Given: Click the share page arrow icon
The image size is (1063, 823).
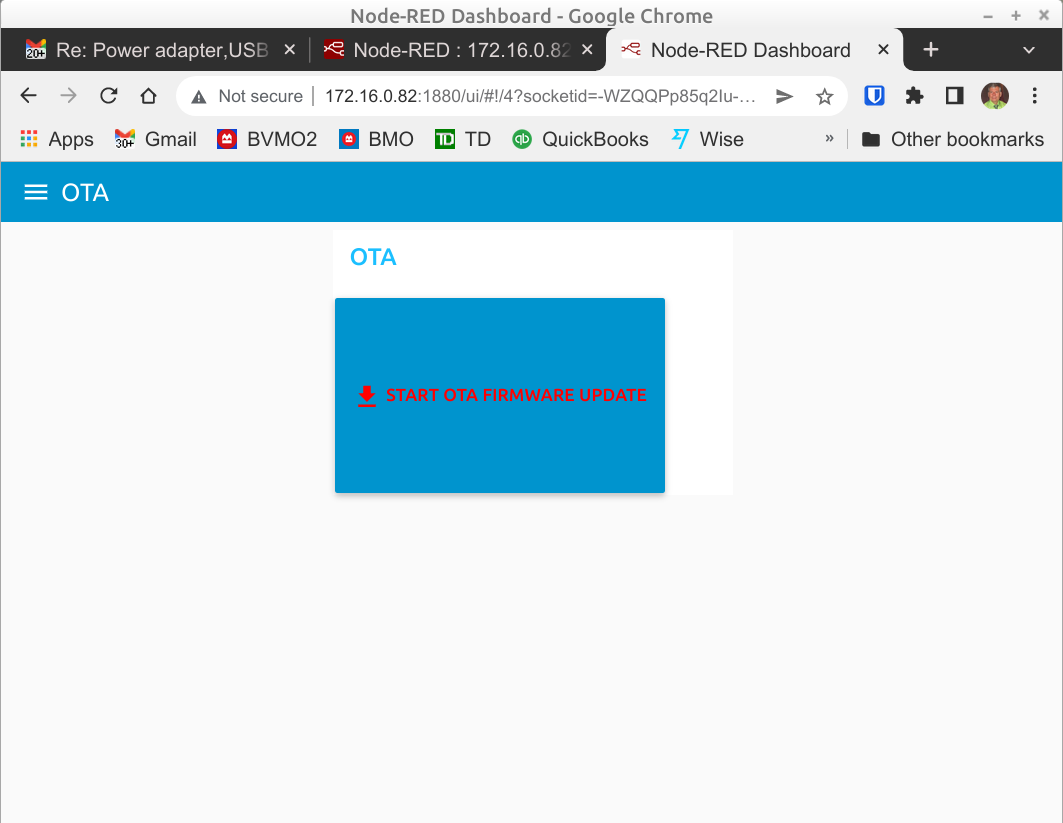Looking at the screenshot, I should [x=785, y=96].
